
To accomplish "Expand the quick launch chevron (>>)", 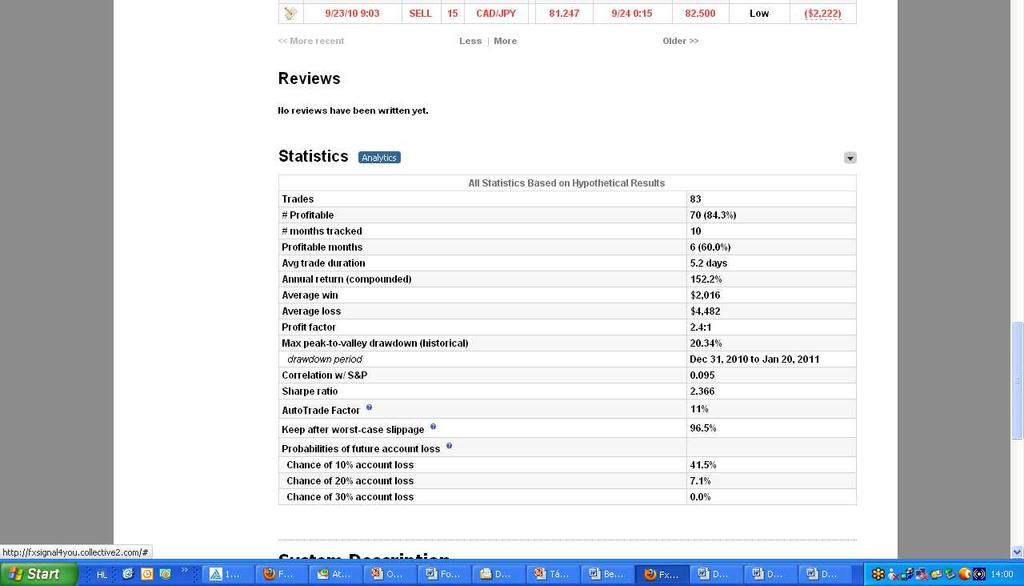I will 184,570.
